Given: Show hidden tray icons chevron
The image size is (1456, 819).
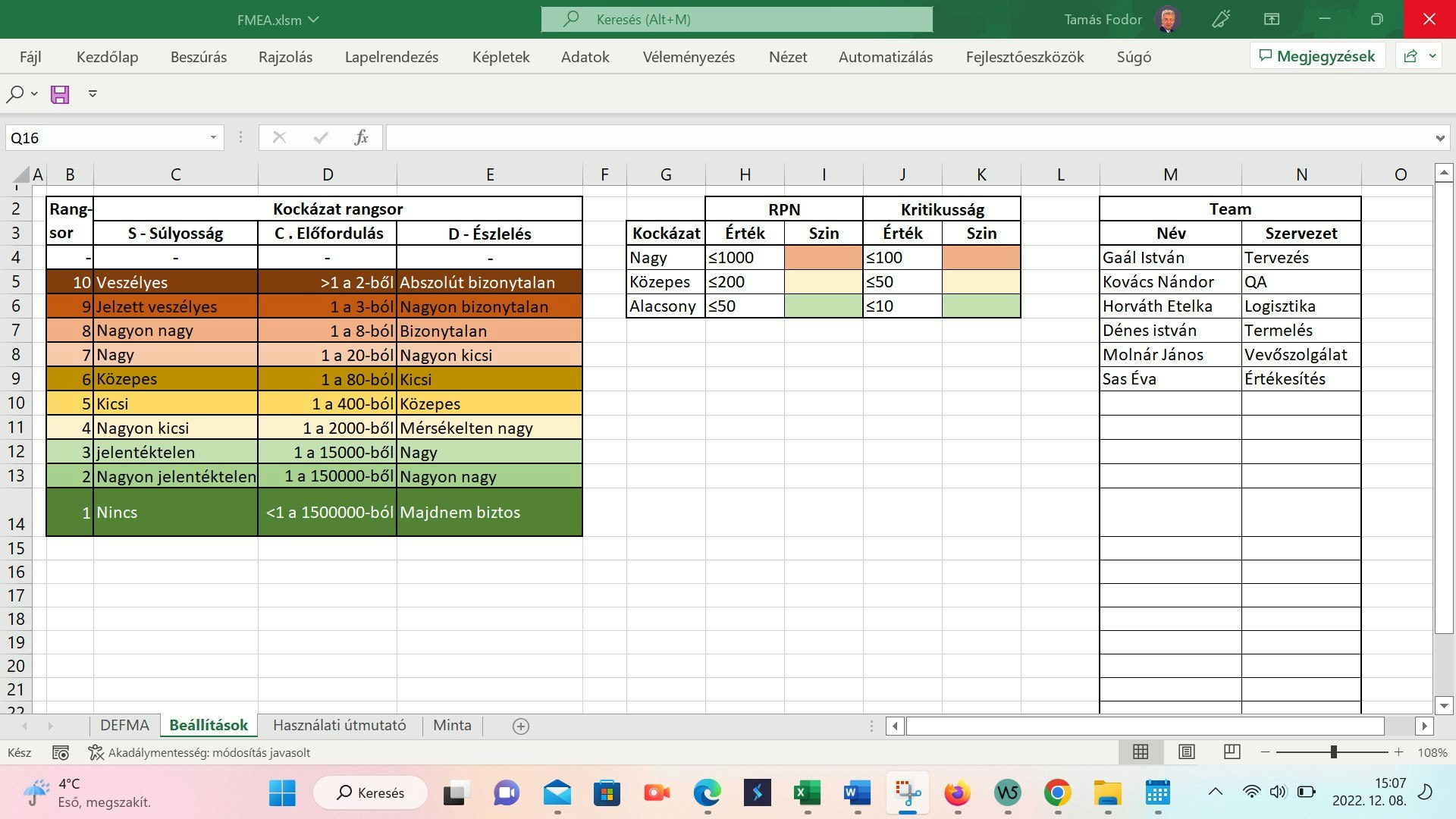Looking at the screenshot, I should tap(1216, 792).
